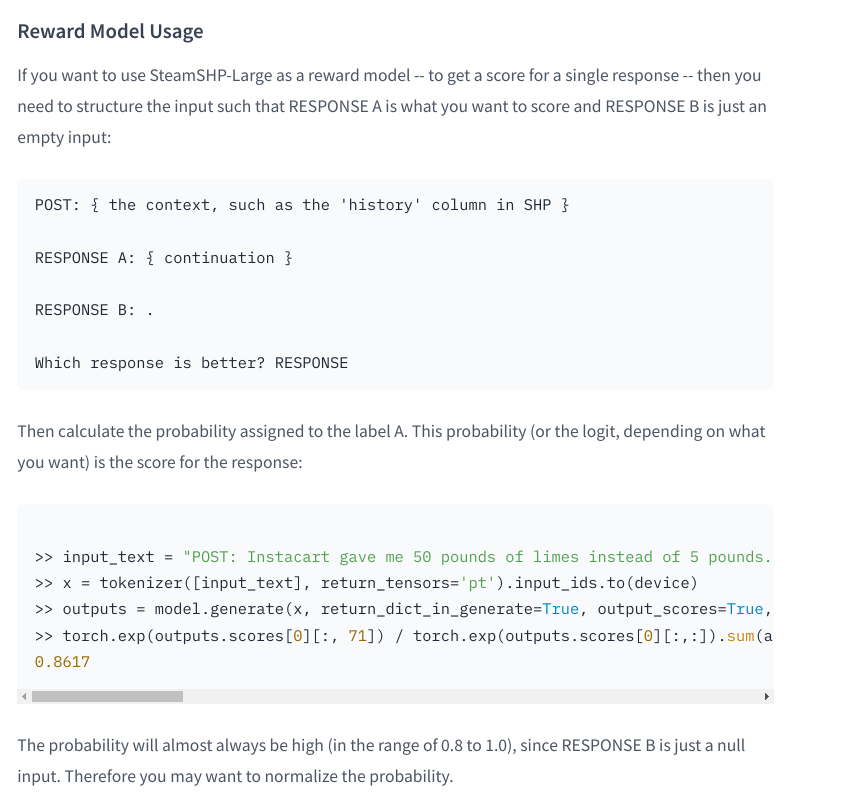Click the paragraph starting "The probability will almost always"
Image resolution: width=847 pixels, height=801 pixels.
[x=381, y=760]
